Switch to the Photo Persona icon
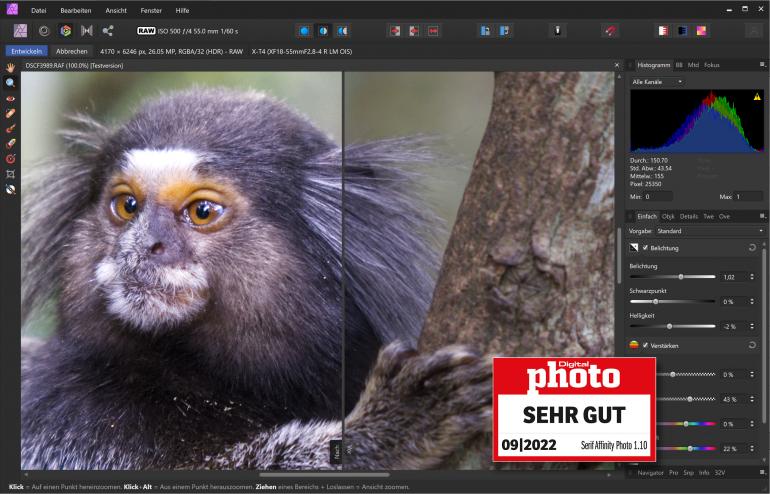 20,31
